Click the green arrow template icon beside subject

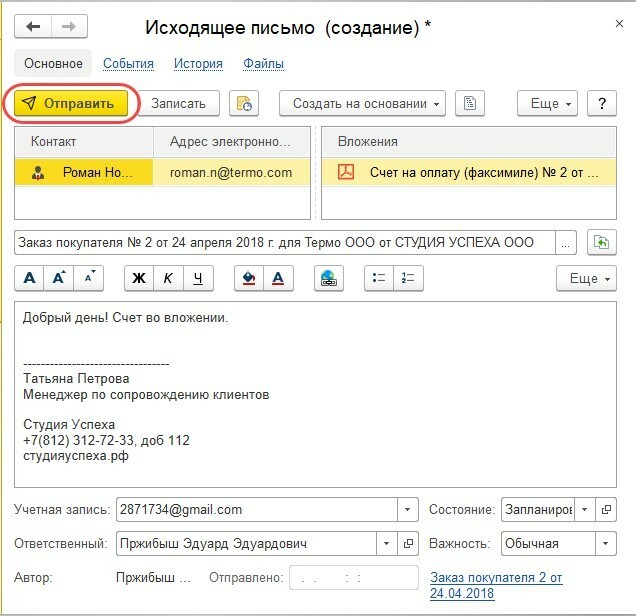point(602,243)
